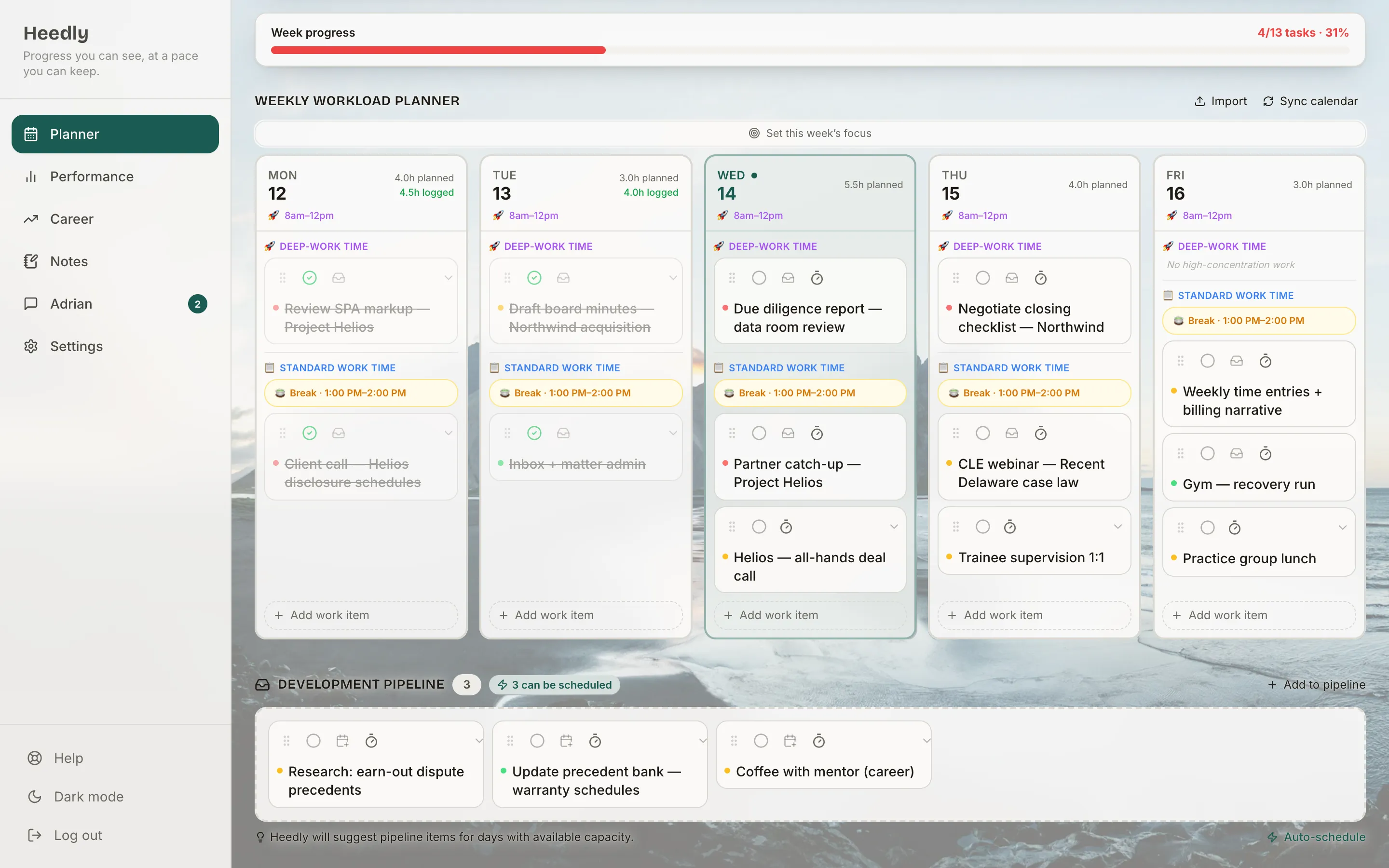Click Friday Break 1:00 PM–2:00 PM block
The width and height of the screenshot is (1389, 868).
(x=1259, y=321)
